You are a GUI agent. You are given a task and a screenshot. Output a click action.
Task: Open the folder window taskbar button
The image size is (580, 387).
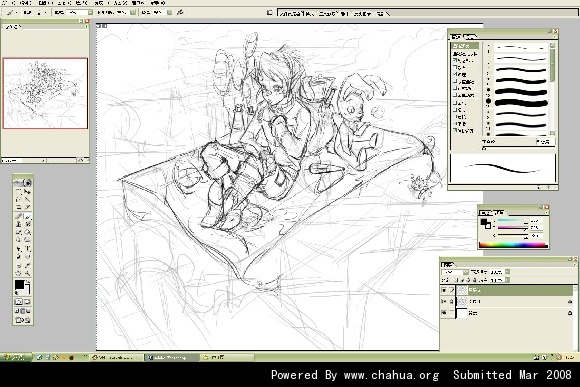coord(227,357)
